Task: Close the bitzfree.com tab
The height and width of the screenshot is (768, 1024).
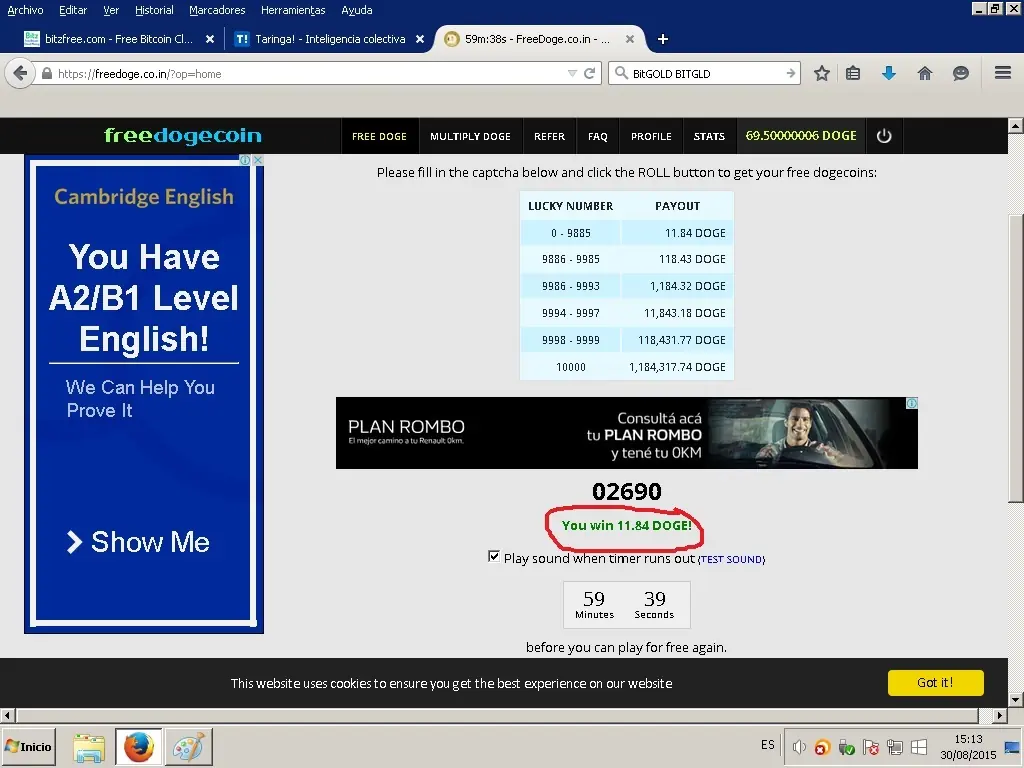Action: point(210,39)
